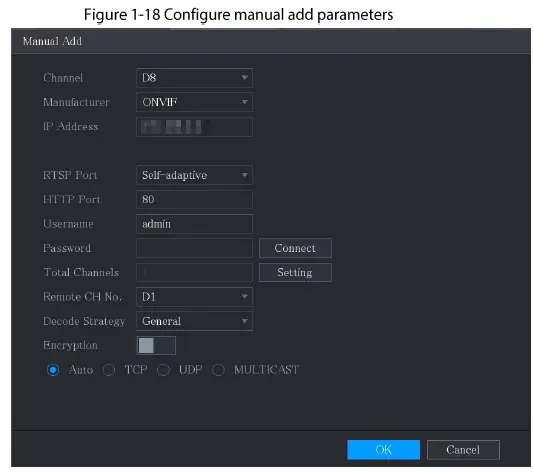Click the Total Channels field

click(194, 272)
